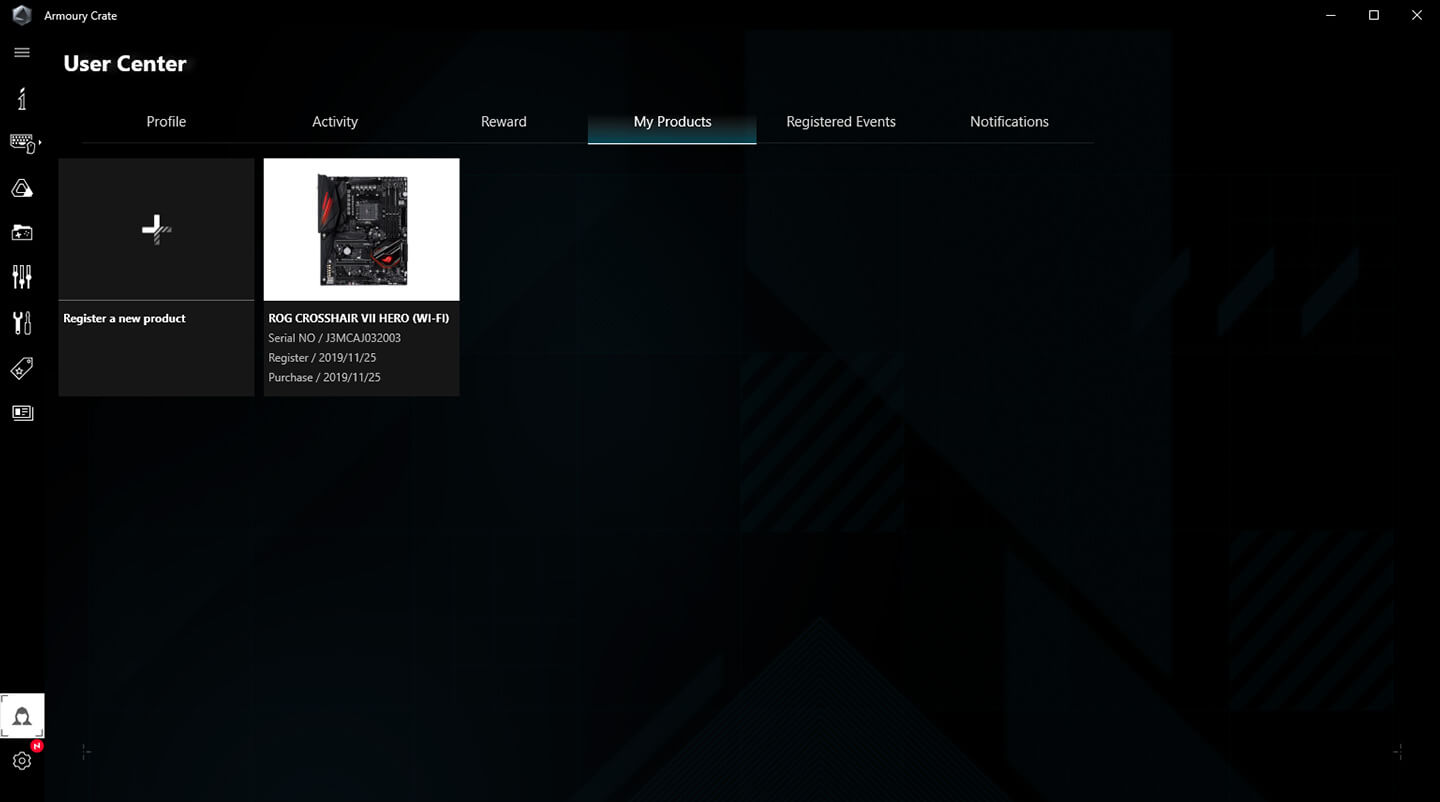Open Settings gear icon with notification badge
The image size is (1440, 802).
click(x=22, y=760)
